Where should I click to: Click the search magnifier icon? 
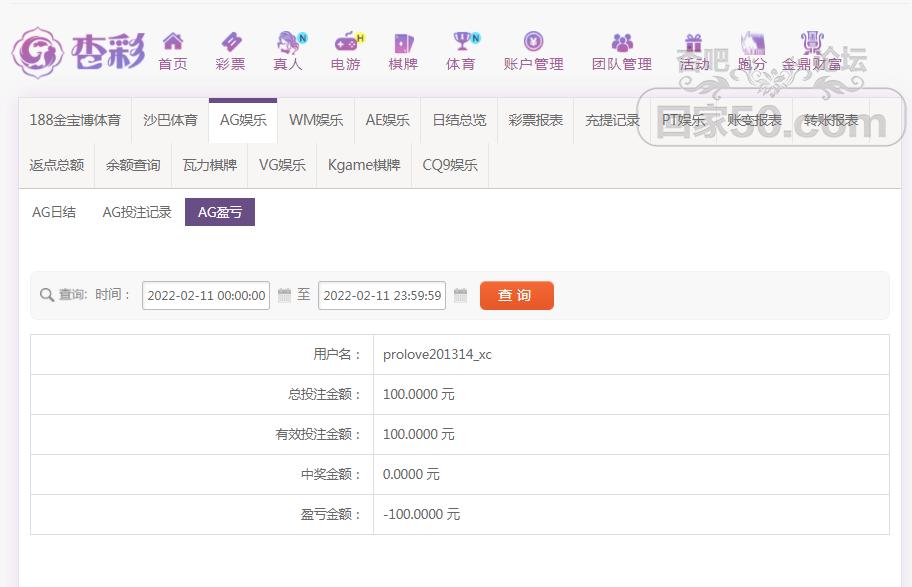pyautogui.click(x=47, y=295)
